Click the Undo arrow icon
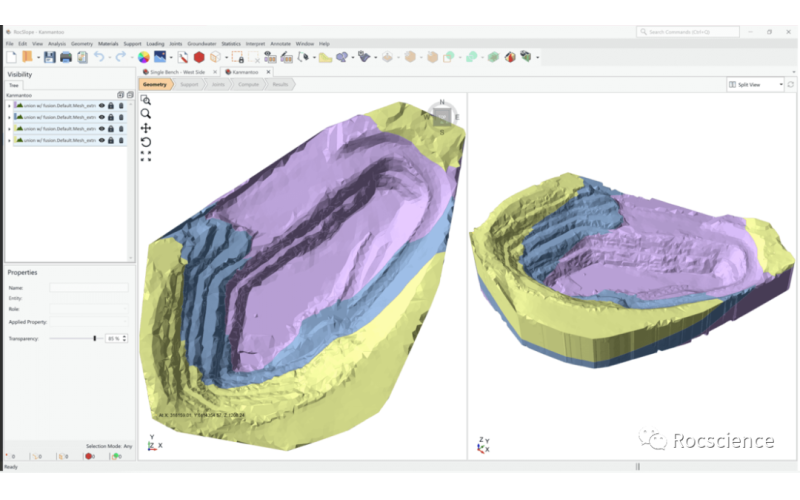 pos(99,57)
